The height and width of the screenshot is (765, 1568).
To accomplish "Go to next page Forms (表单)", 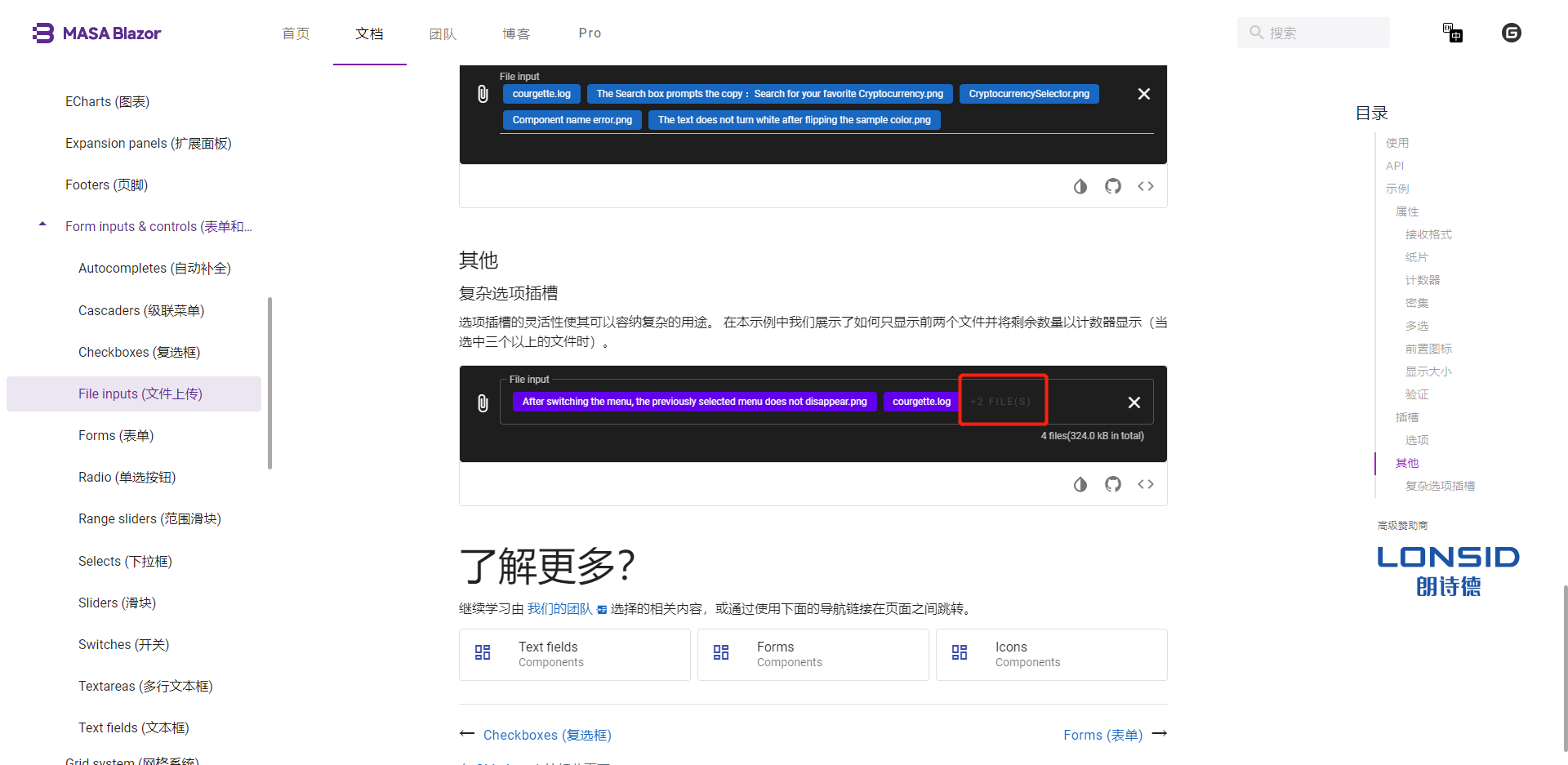I will pos(1102,735).
